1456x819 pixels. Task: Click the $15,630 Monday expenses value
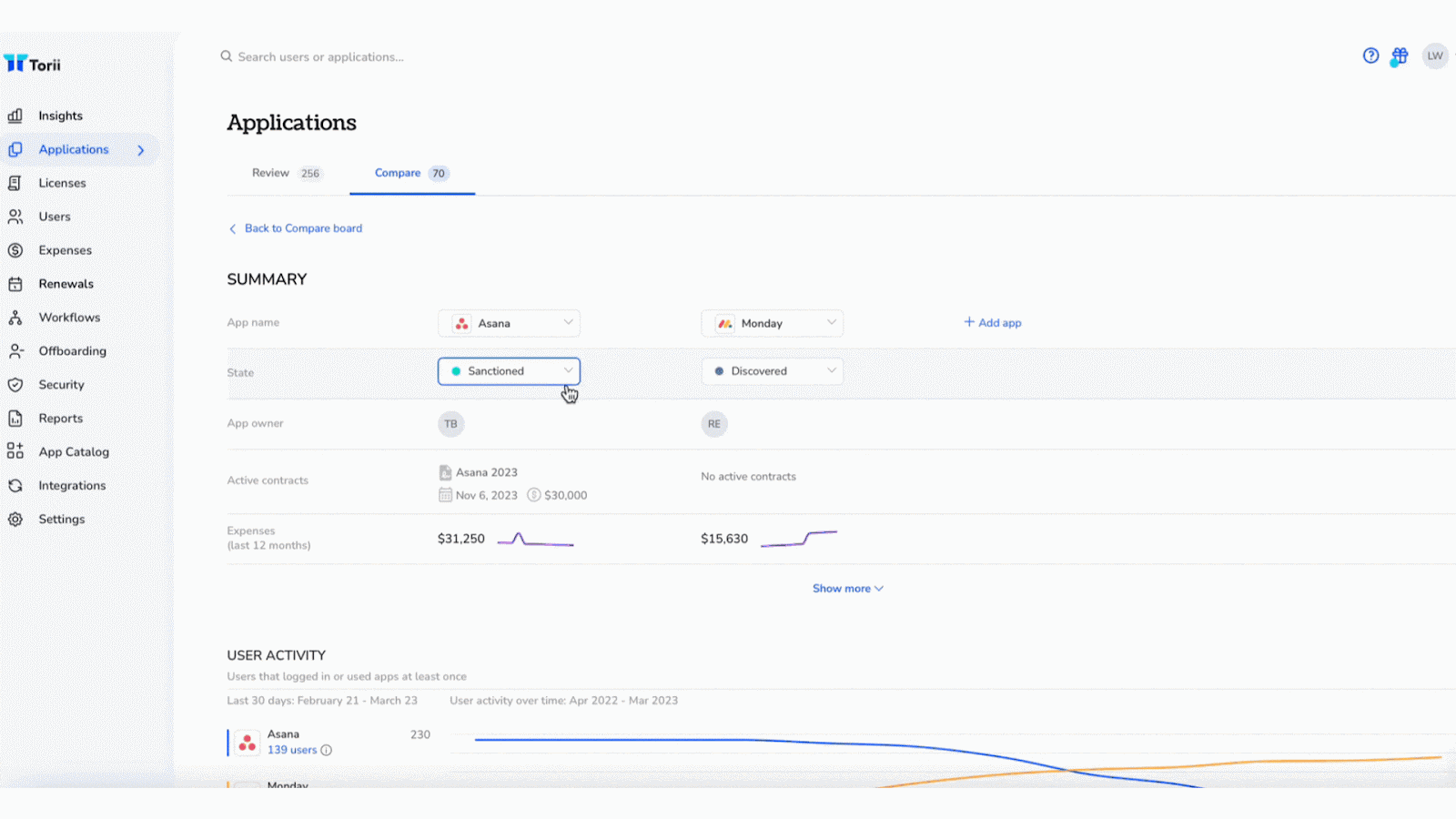click(x=724, y=539)
